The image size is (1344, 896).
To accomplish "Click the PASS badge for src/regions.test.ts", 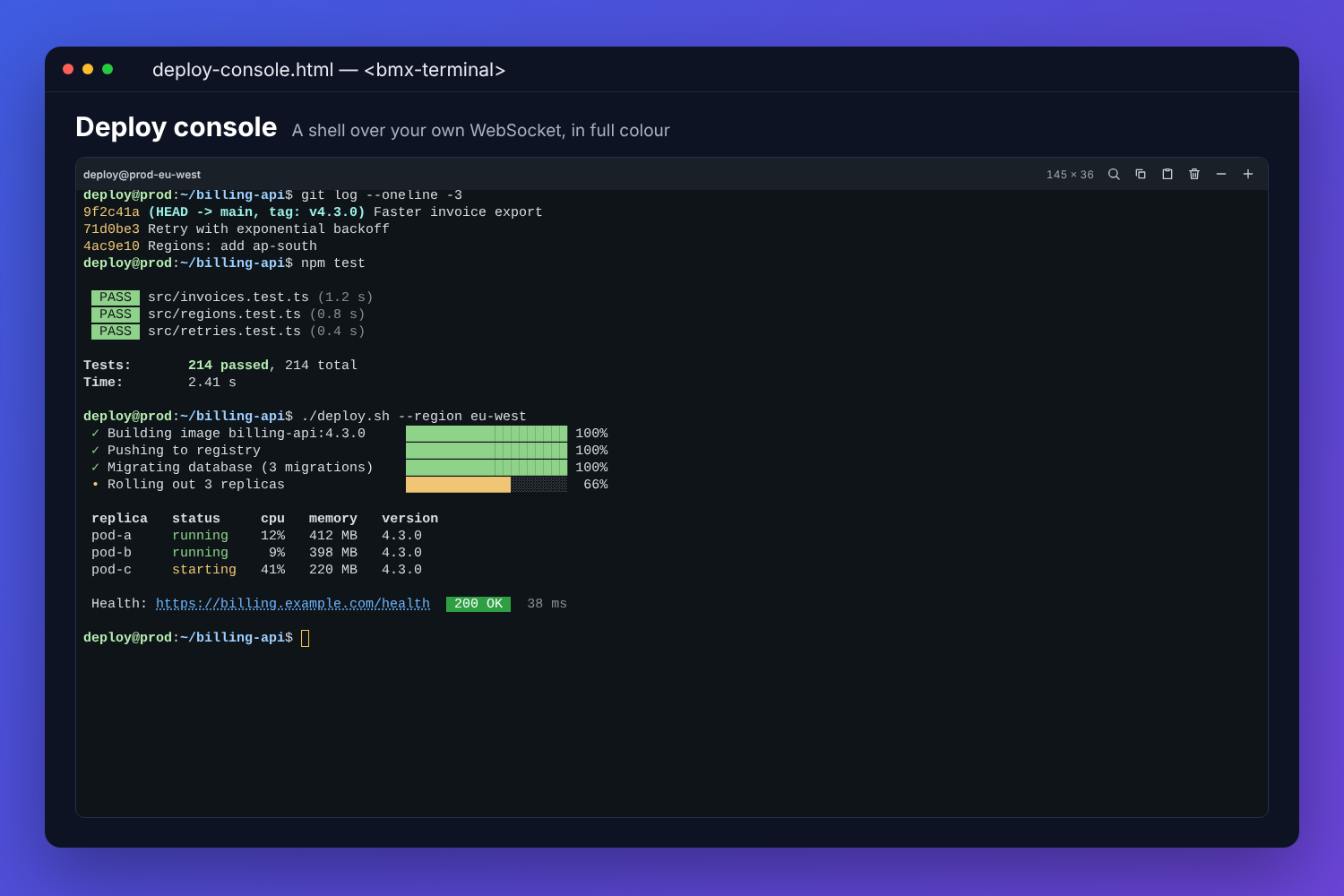I will [116, 314].
